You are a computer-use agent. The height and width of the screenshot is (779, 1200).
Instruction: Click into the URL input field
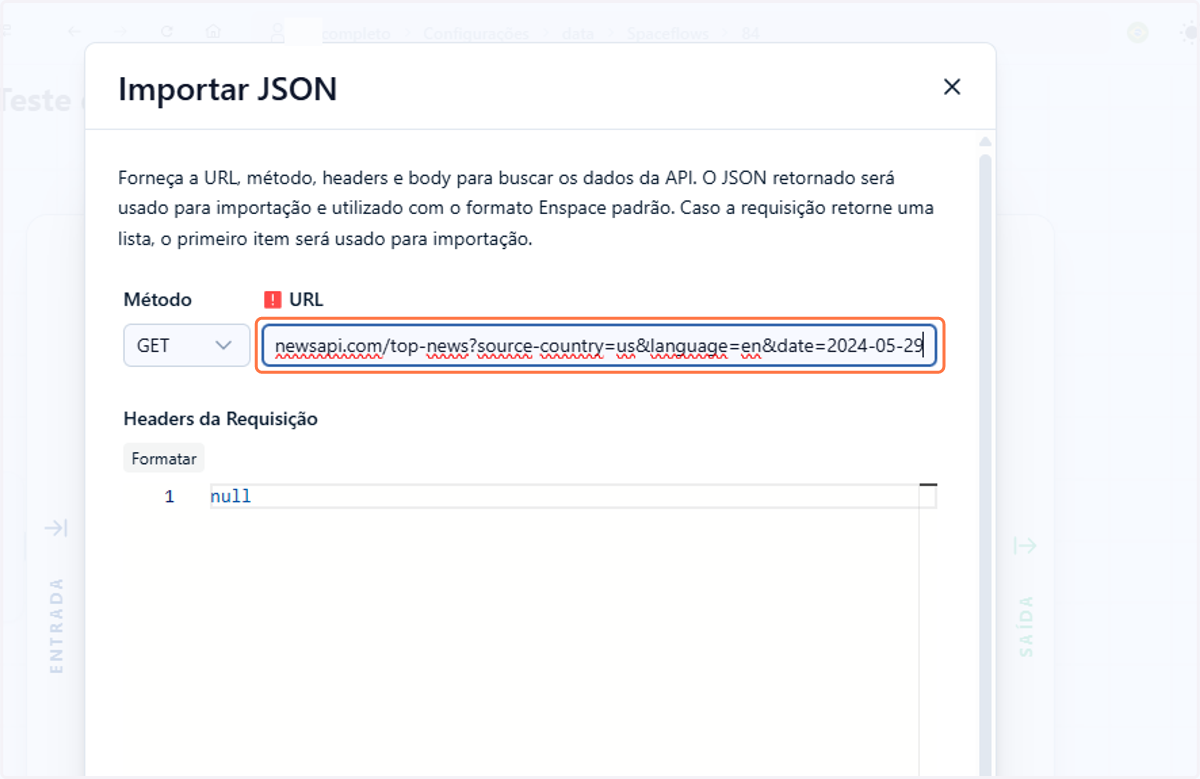pyautogui.click(x=600, y=346)
